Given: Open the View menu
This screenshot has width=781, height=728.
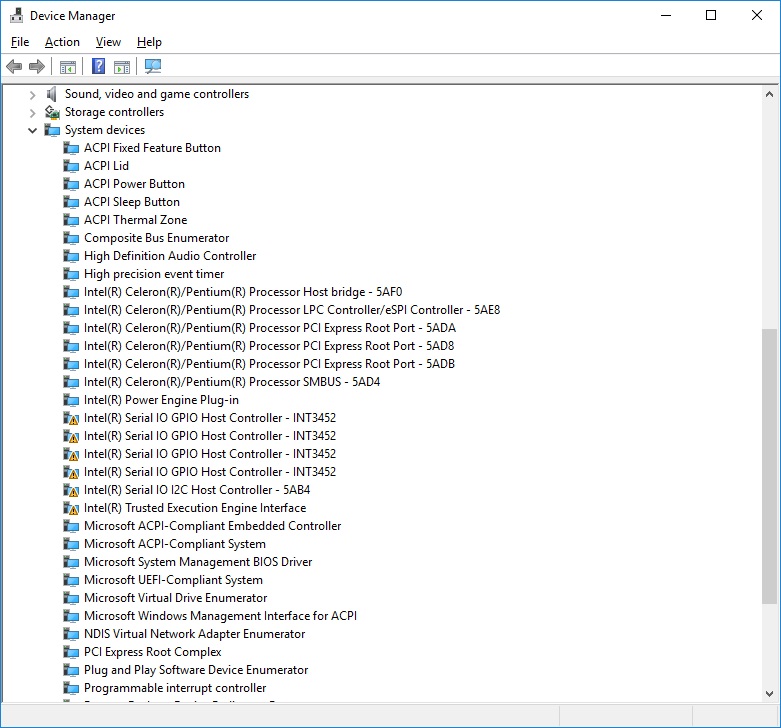Looking at the screenshot, I should pyautogui.click(x=108, y=42).
